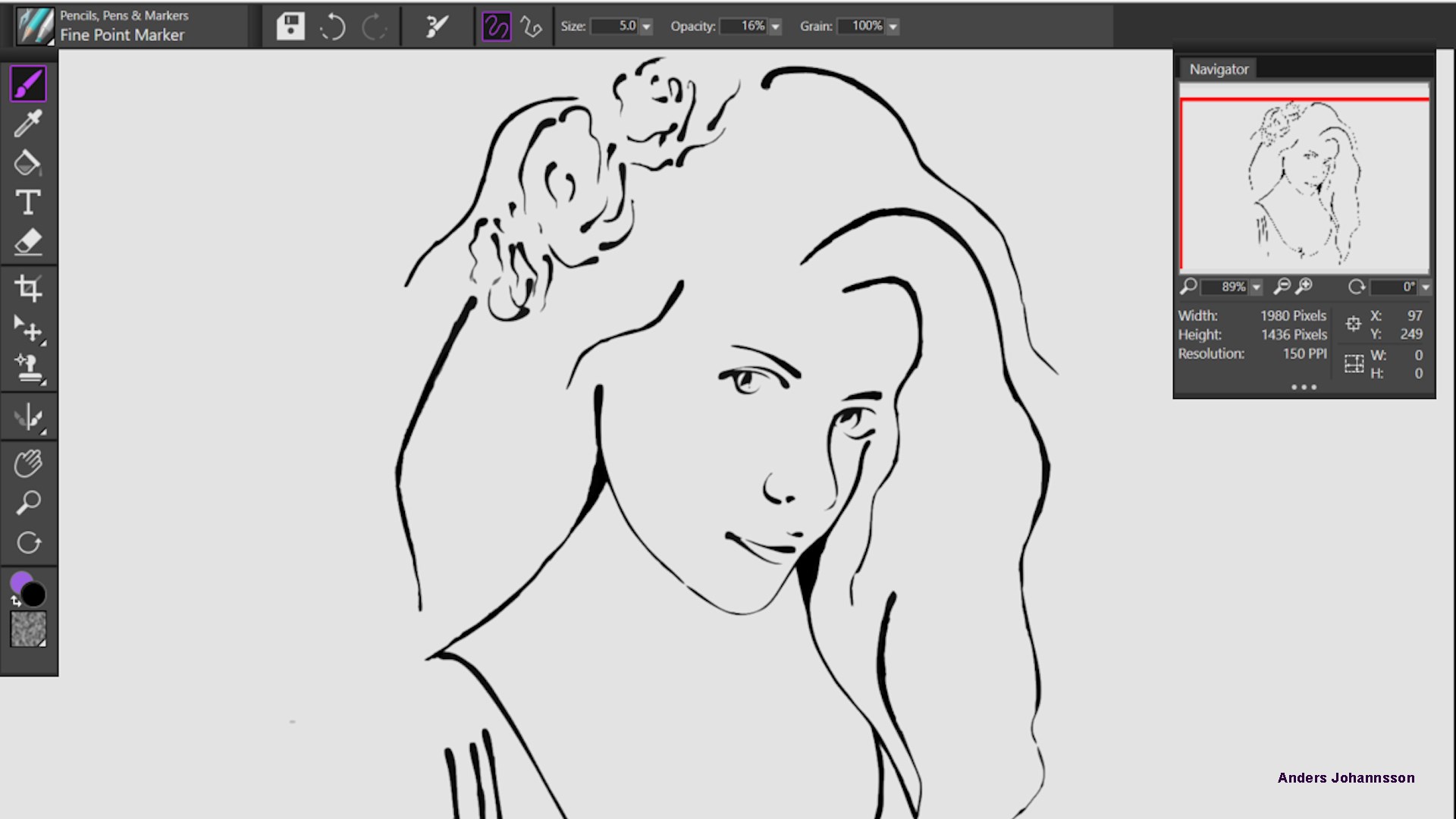This screenshot has height=819, width=1456.
Task: Open the brush Size slider dropdown
Action: [647, 27]
